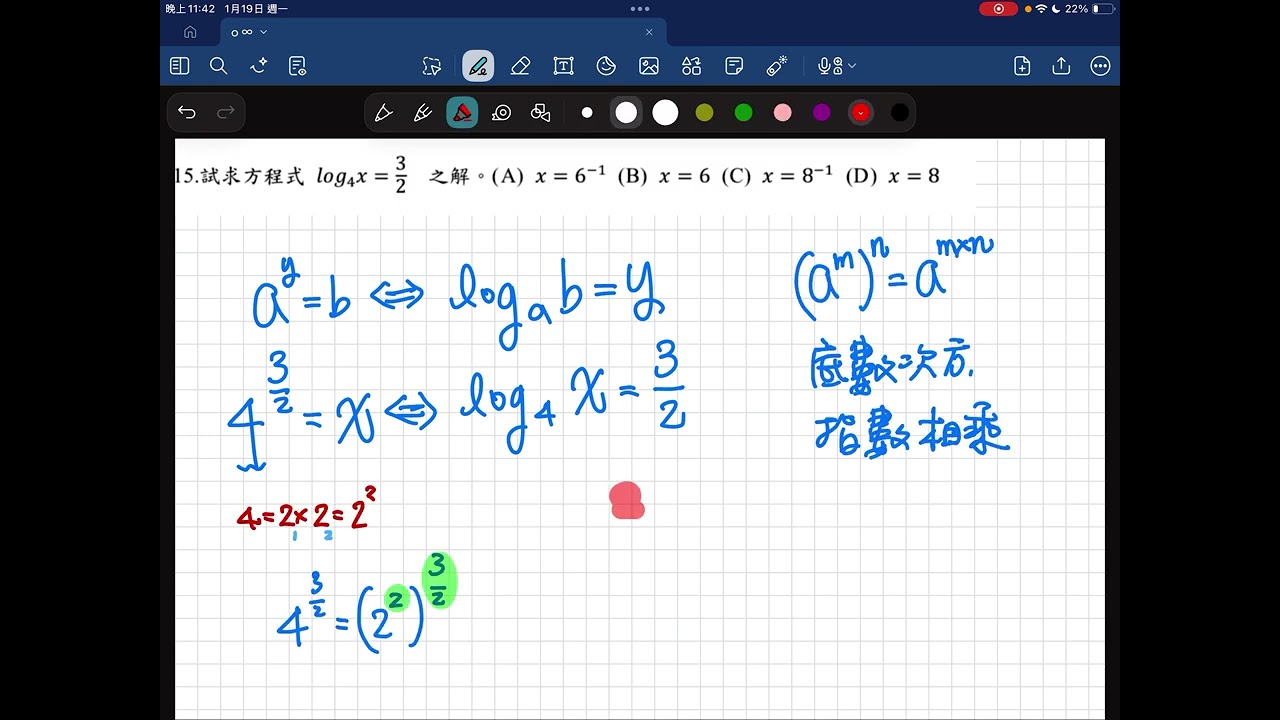Image resolution: width=1280 pixels, height=720 pixels.
Task: Click answer choice (D) x = 8
Action: [x=893, y=176]
